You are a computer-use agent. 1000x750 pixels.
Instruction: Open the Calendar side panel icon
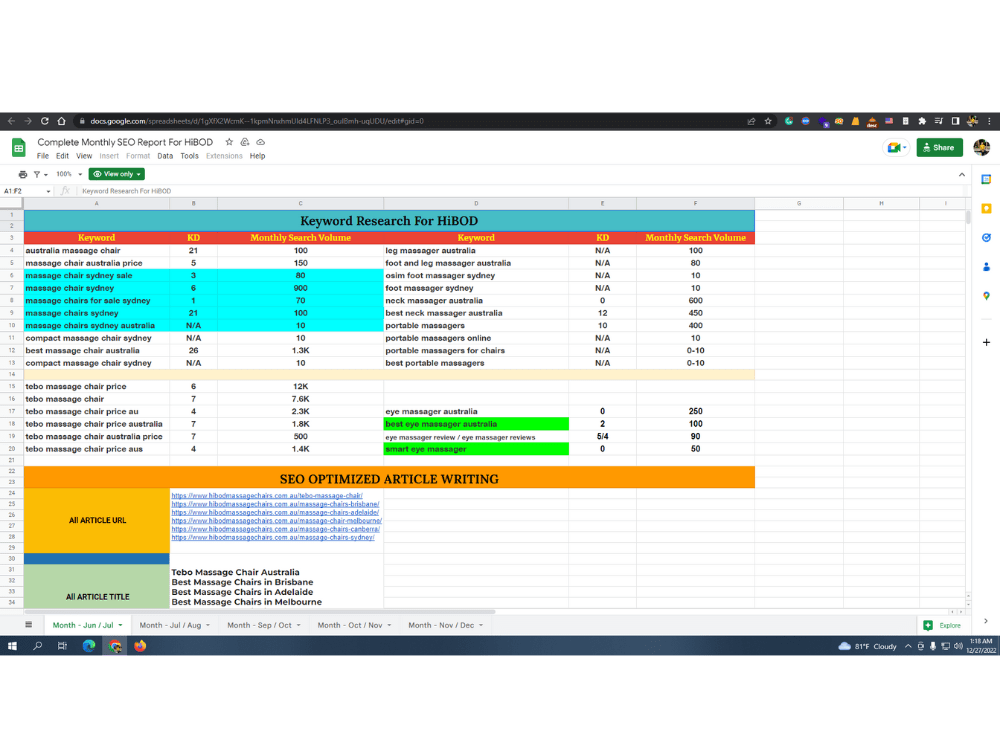pos(986,179)
